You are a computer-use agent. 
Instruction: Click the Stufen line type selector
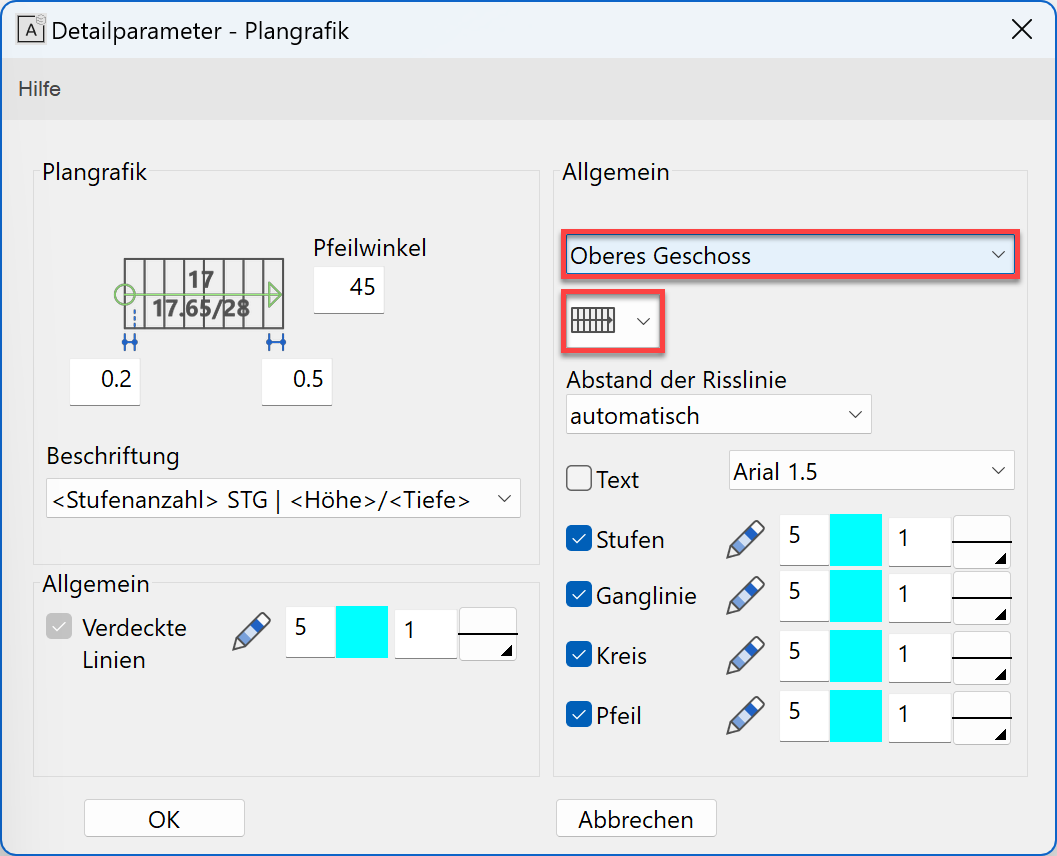(x=981, y=541)
